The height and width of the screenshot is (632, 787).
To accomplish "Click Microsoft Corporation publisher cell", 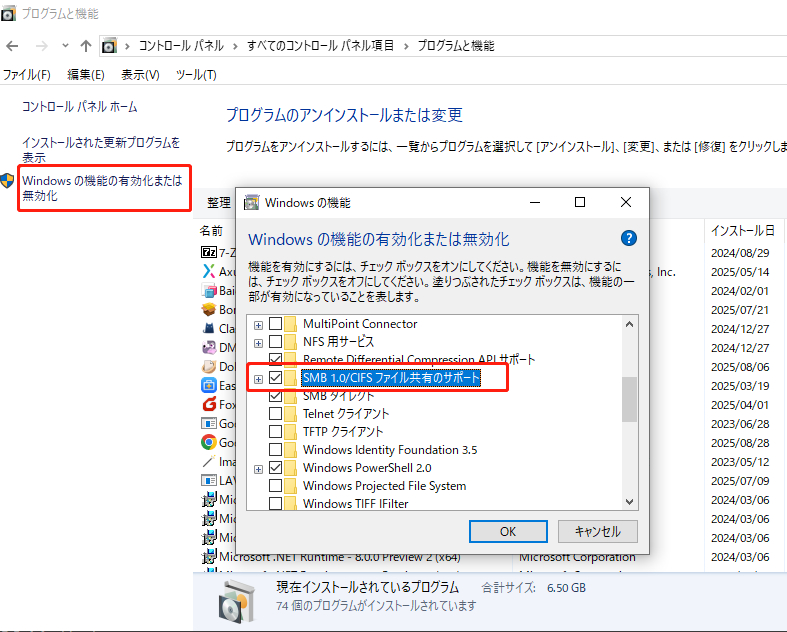I will pos(577,557).
